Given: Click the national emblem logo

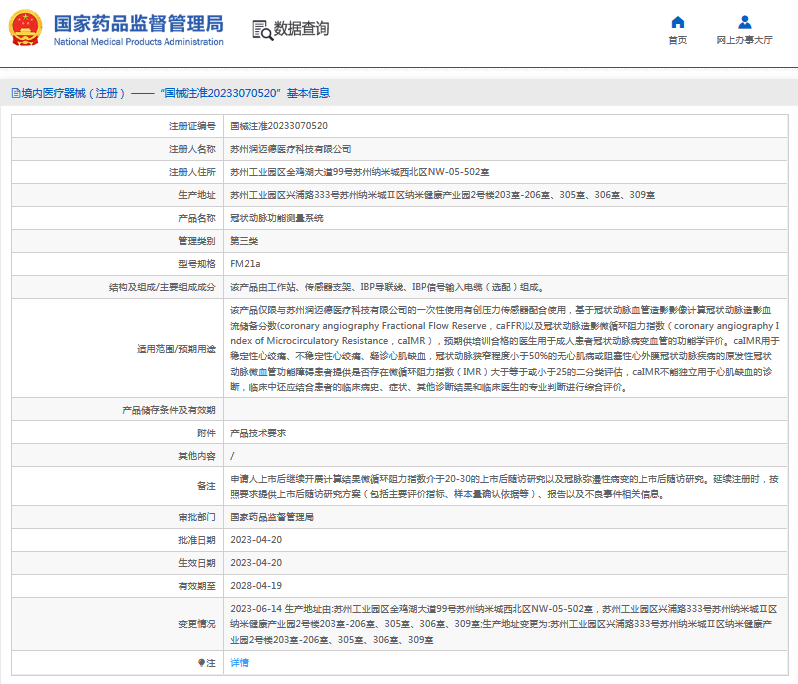Looking at the screenshot, I should (x=25, y=28).
